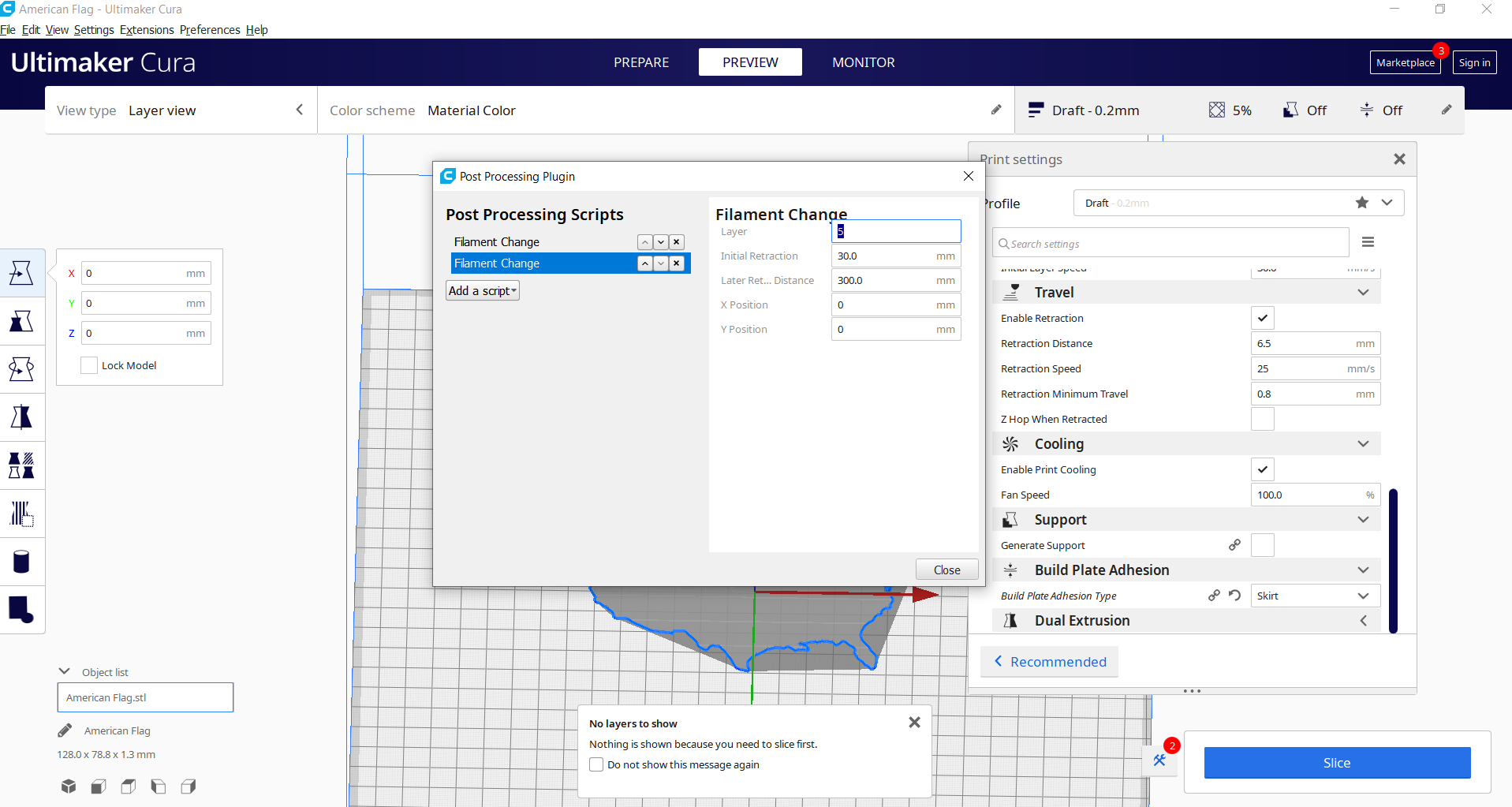Open the Extensions menu

click(x=147, y=30)
